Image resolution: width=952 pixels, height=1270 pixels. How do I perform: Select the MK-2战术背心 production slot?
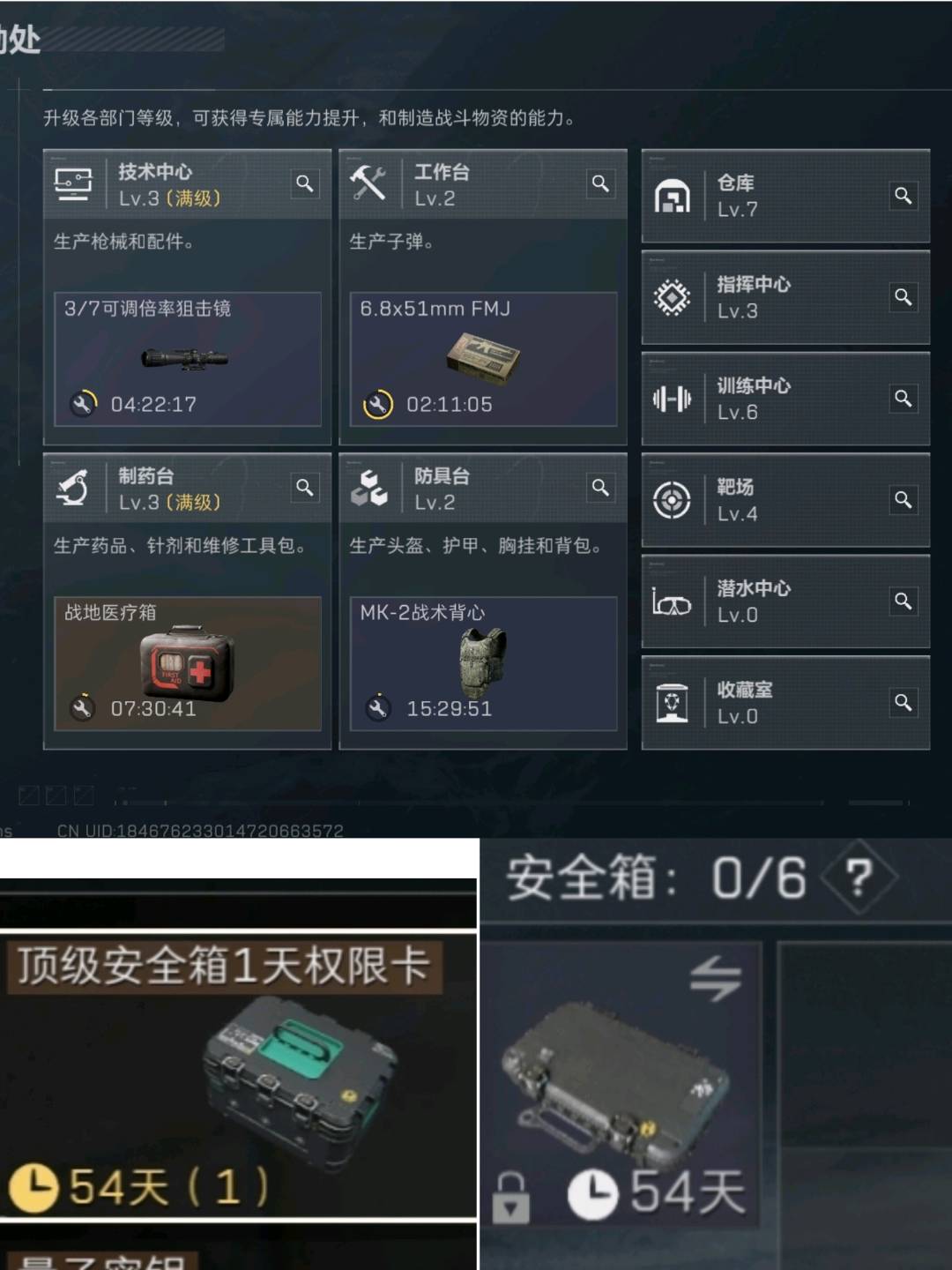click(x=484, y=664)
